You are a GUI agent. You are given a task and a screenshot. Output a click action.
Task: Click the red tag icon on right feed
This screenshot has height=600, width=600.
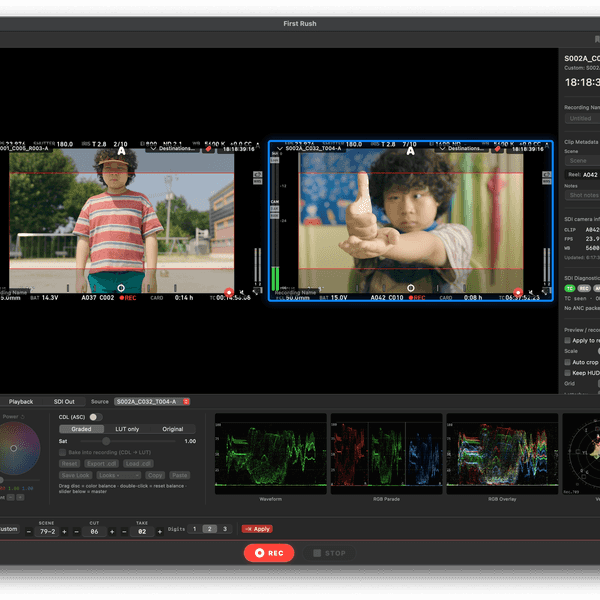pos(497,149)
